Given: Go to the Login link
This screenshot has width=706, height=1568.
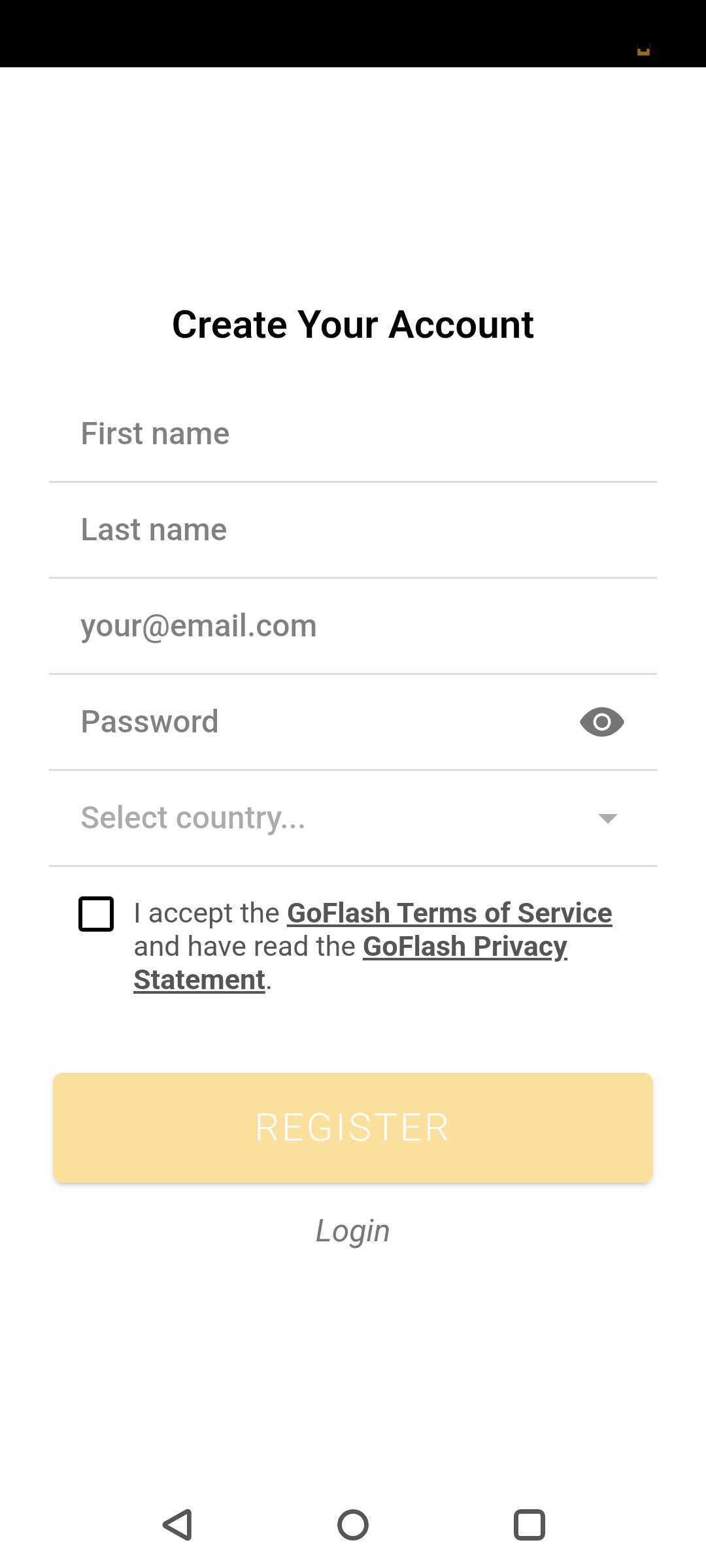Looking at the screenshot, I should (353, 1231).
